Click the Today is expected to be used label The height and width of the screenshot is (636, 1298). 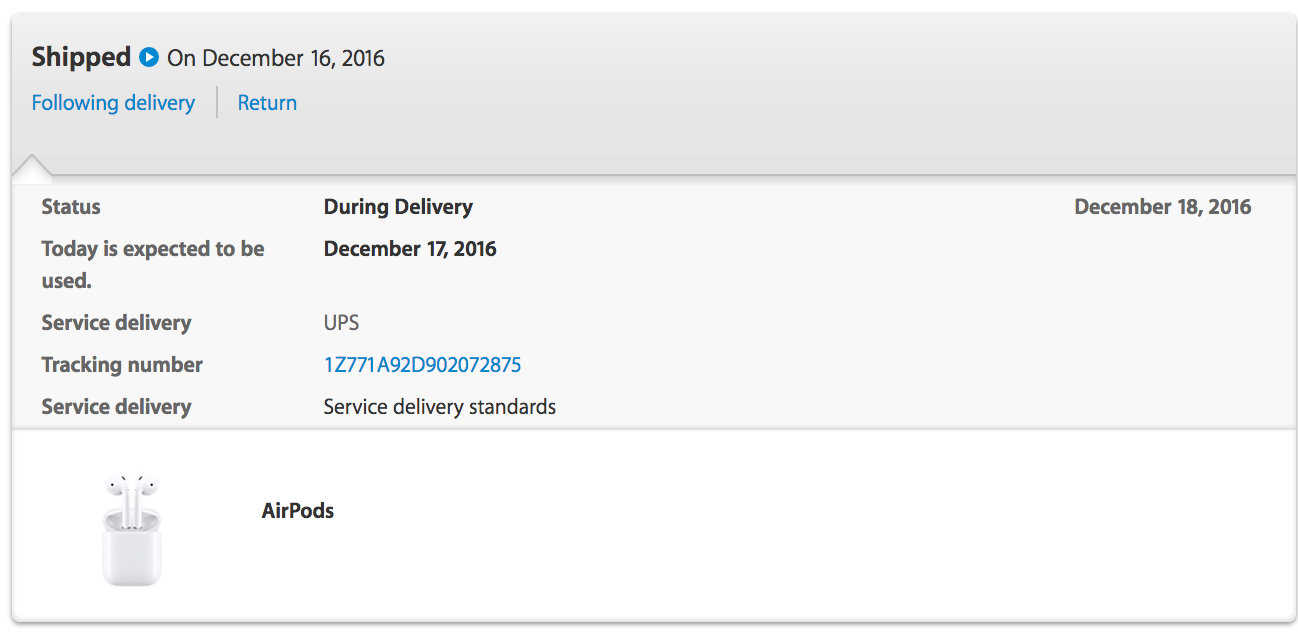(x=153, y=265)
